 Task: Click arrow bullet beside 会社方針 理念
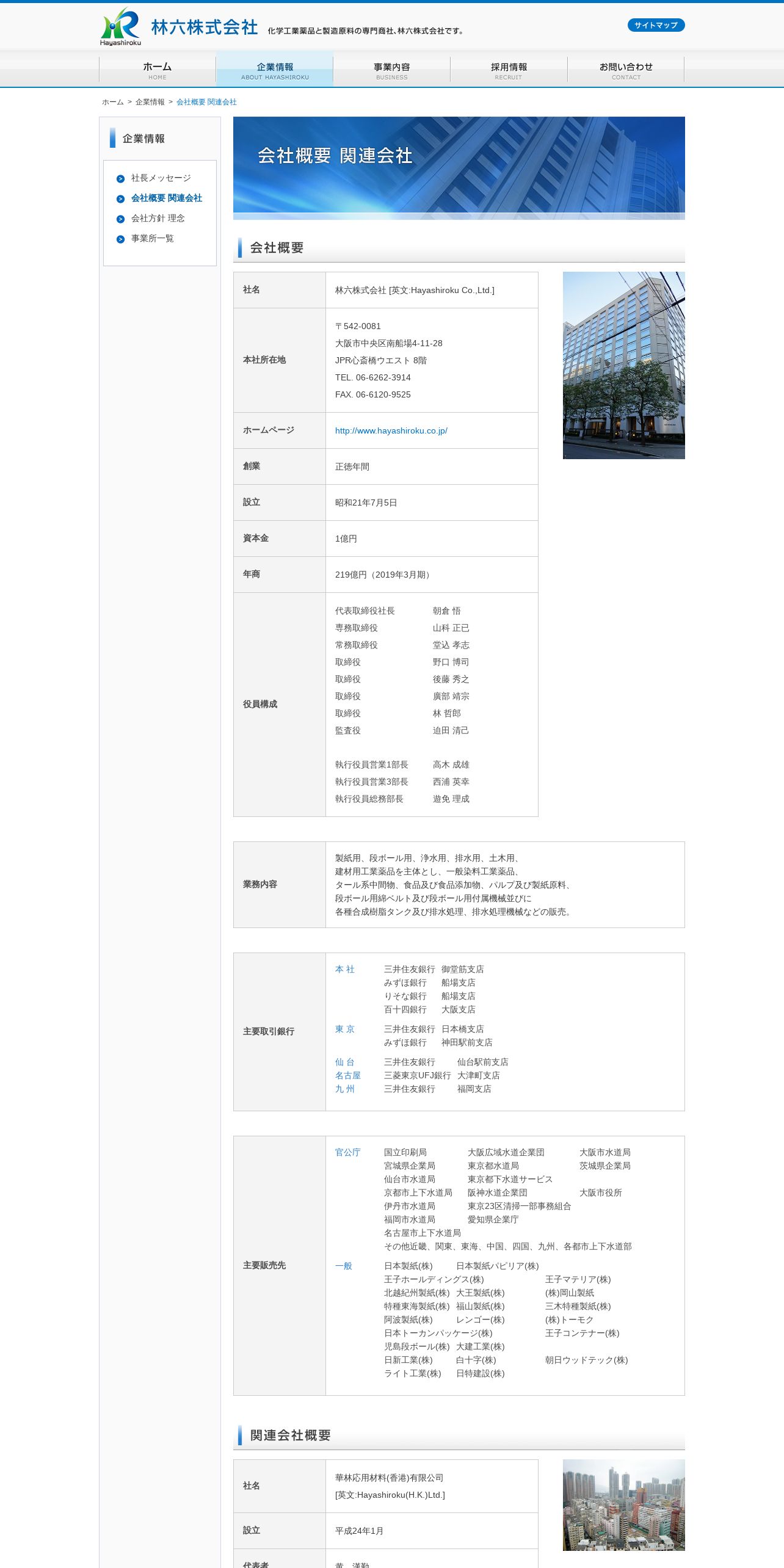(120, 219)
